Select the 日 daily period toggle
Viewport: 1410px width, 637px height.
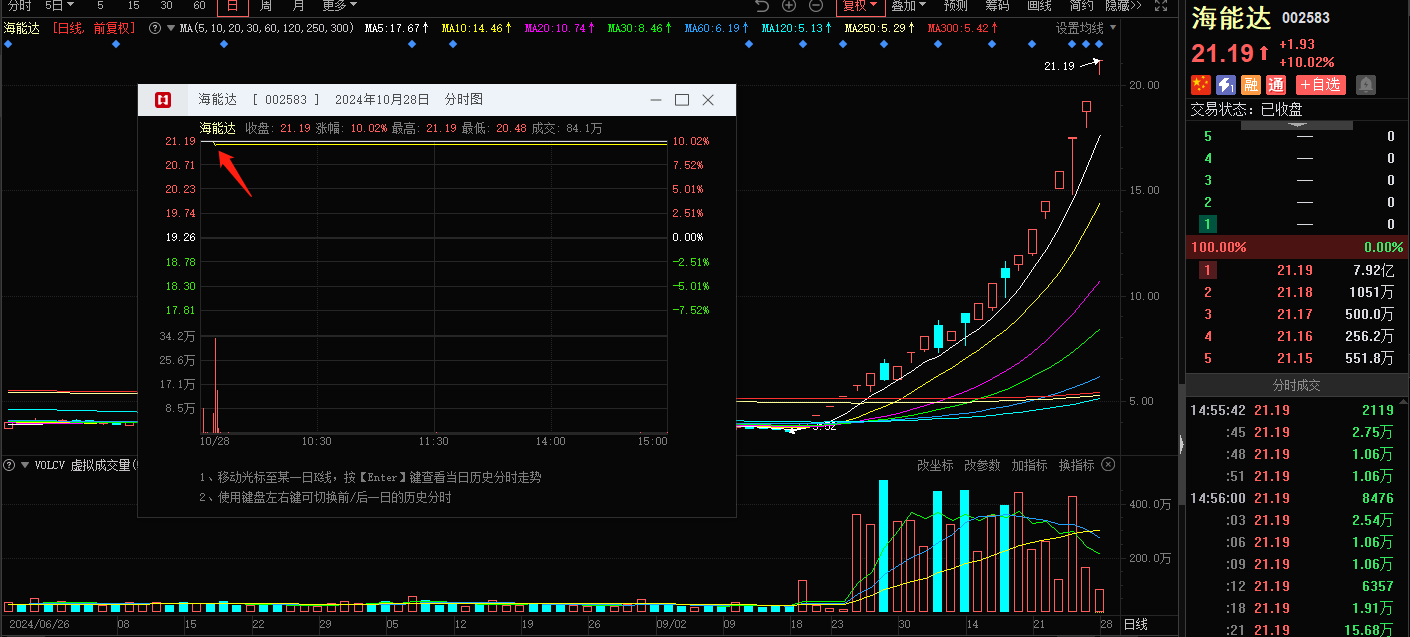232,6
